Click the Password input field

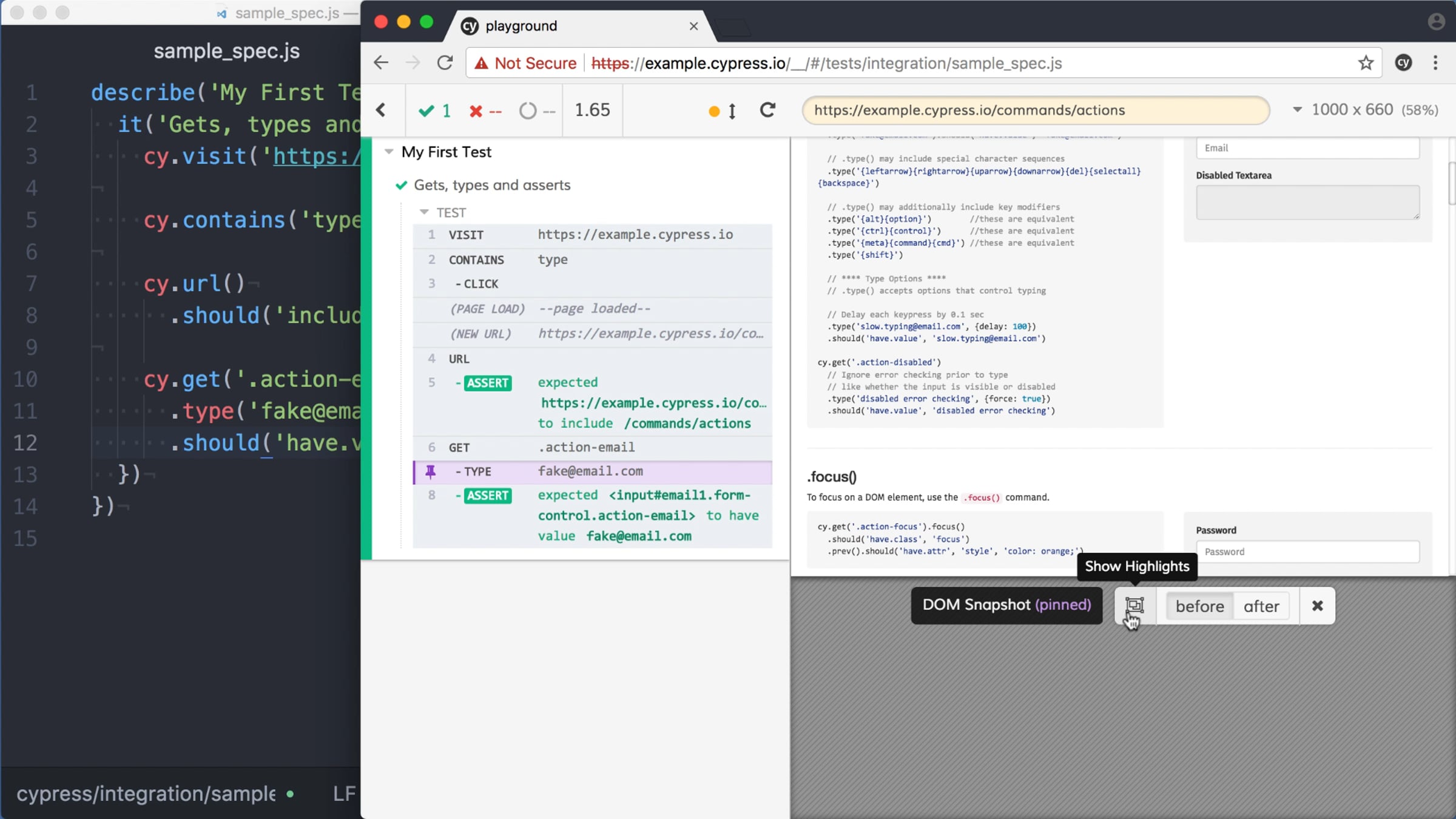(x=1307, y=551)
